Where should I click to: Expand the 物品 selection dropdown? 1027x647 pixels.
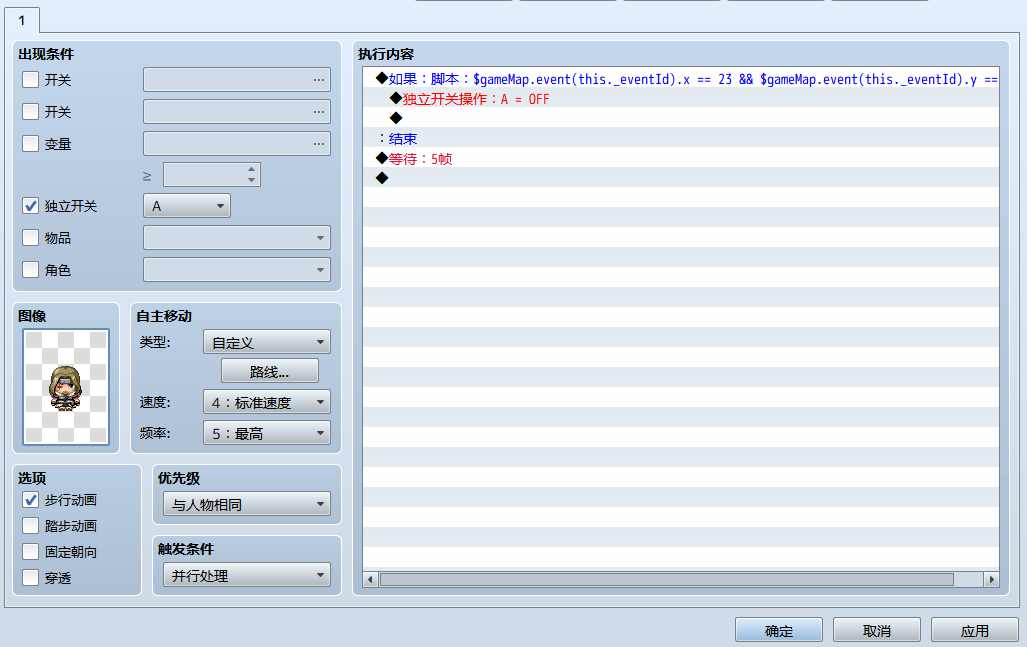pyautogui.click(x=237, y=237)
